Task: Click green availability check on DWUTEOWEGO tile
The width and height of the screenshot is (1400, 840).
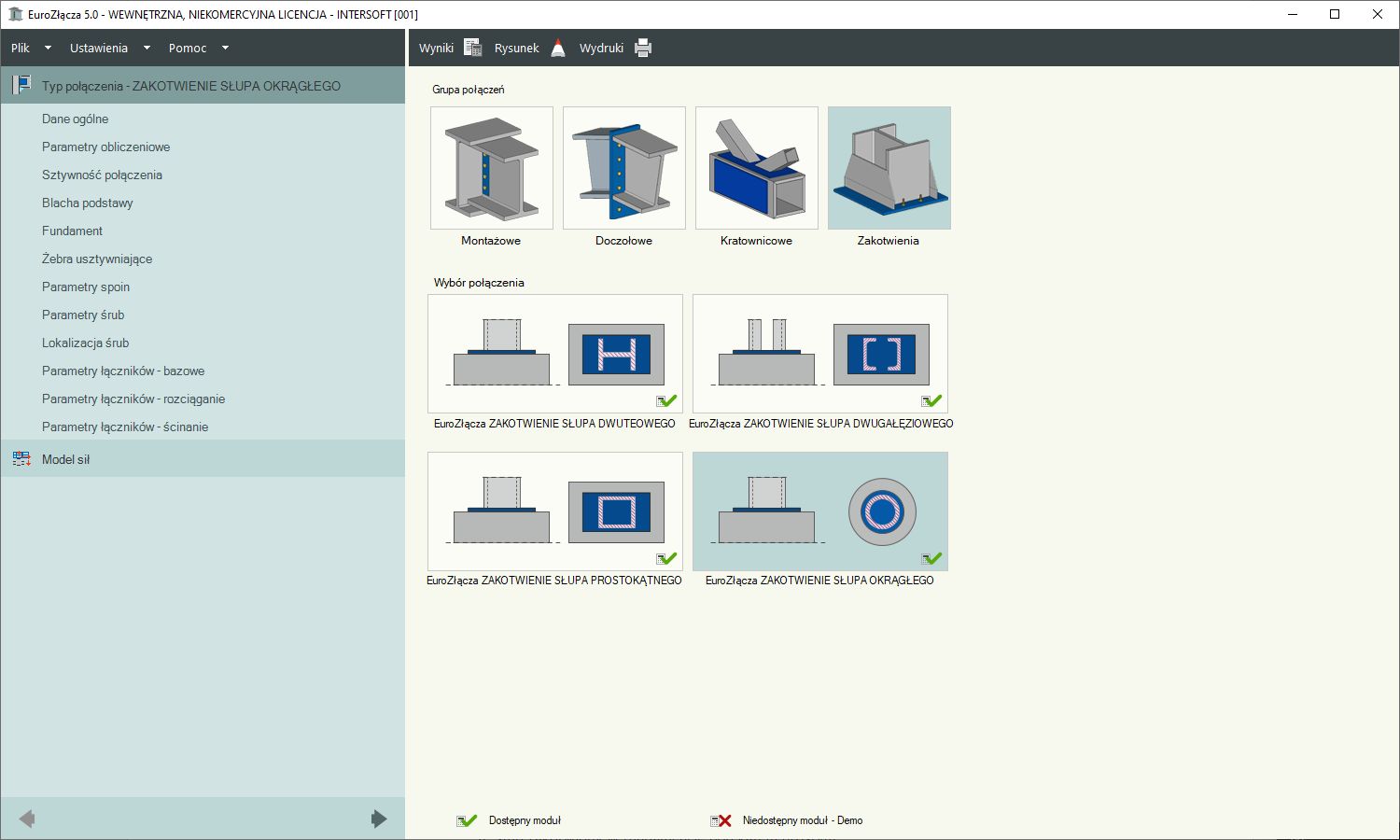Action: (666, 401)
